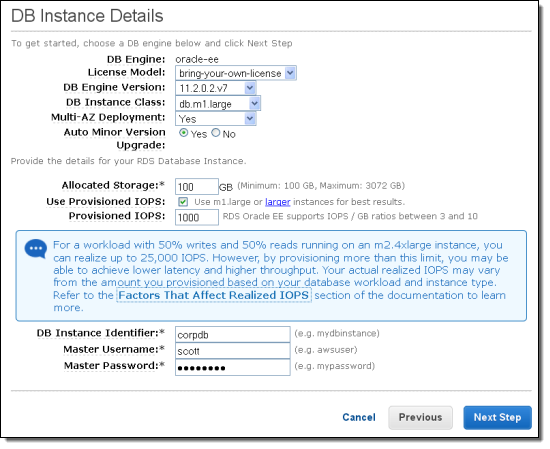550x449 pixels.
Task: Click the License Model dropdown arrow
Action: [x=290, y=73]
